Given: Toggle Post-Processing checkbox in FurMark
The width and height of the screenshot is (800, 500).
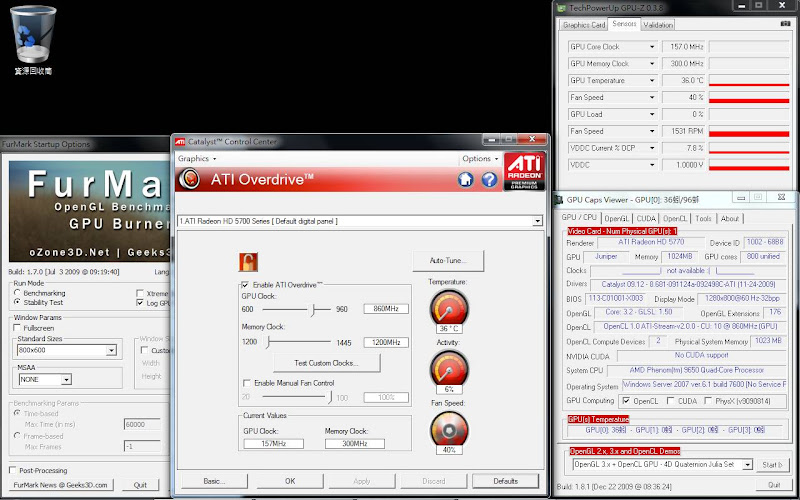Looking at the screenshot, I should tap(13, 470).
